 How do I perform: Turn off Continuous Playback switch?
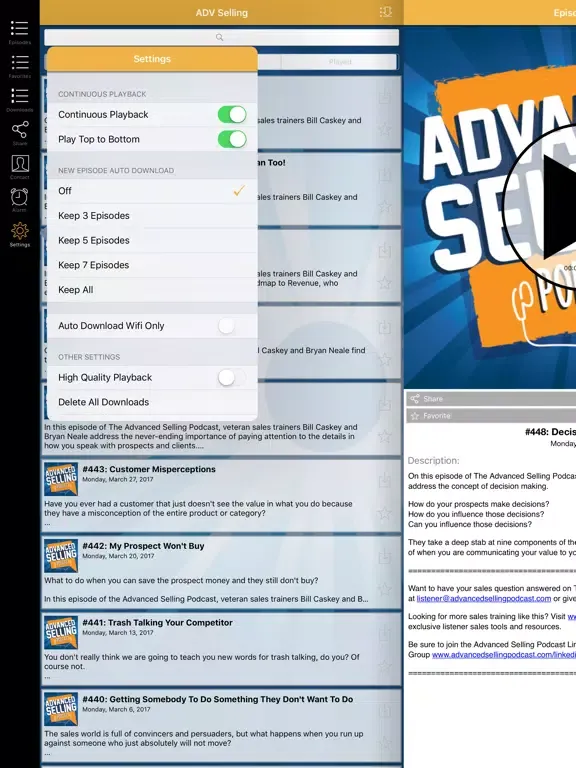[x=232, y=115]
